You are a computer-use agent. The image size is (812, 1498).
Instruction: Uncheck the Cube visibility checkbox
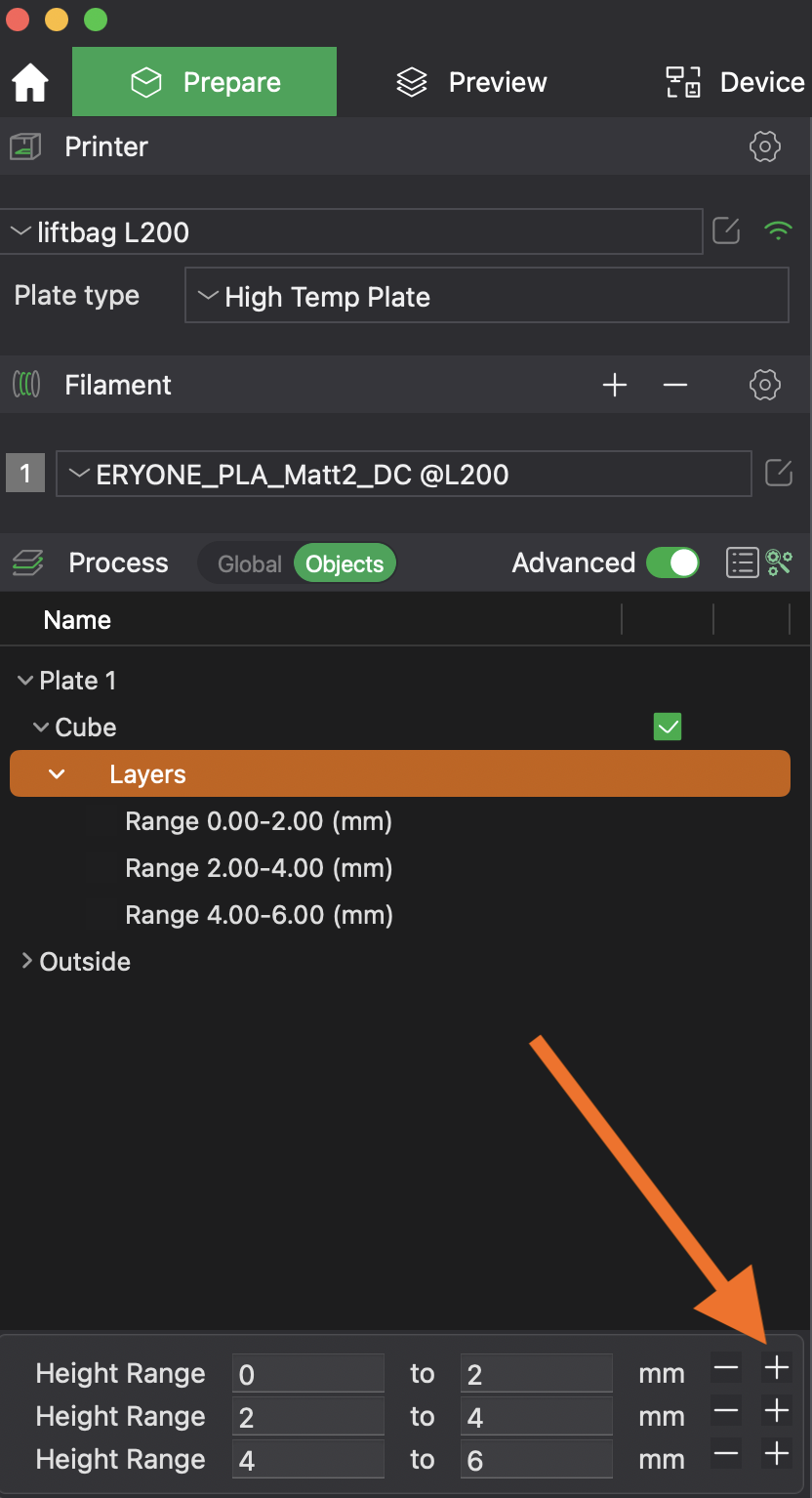pos(668,727)
